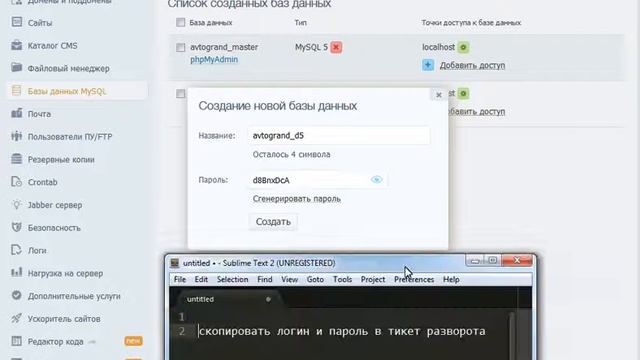
Task: Toggle password visibility eye icon
Action: click(x=376, y=180)
